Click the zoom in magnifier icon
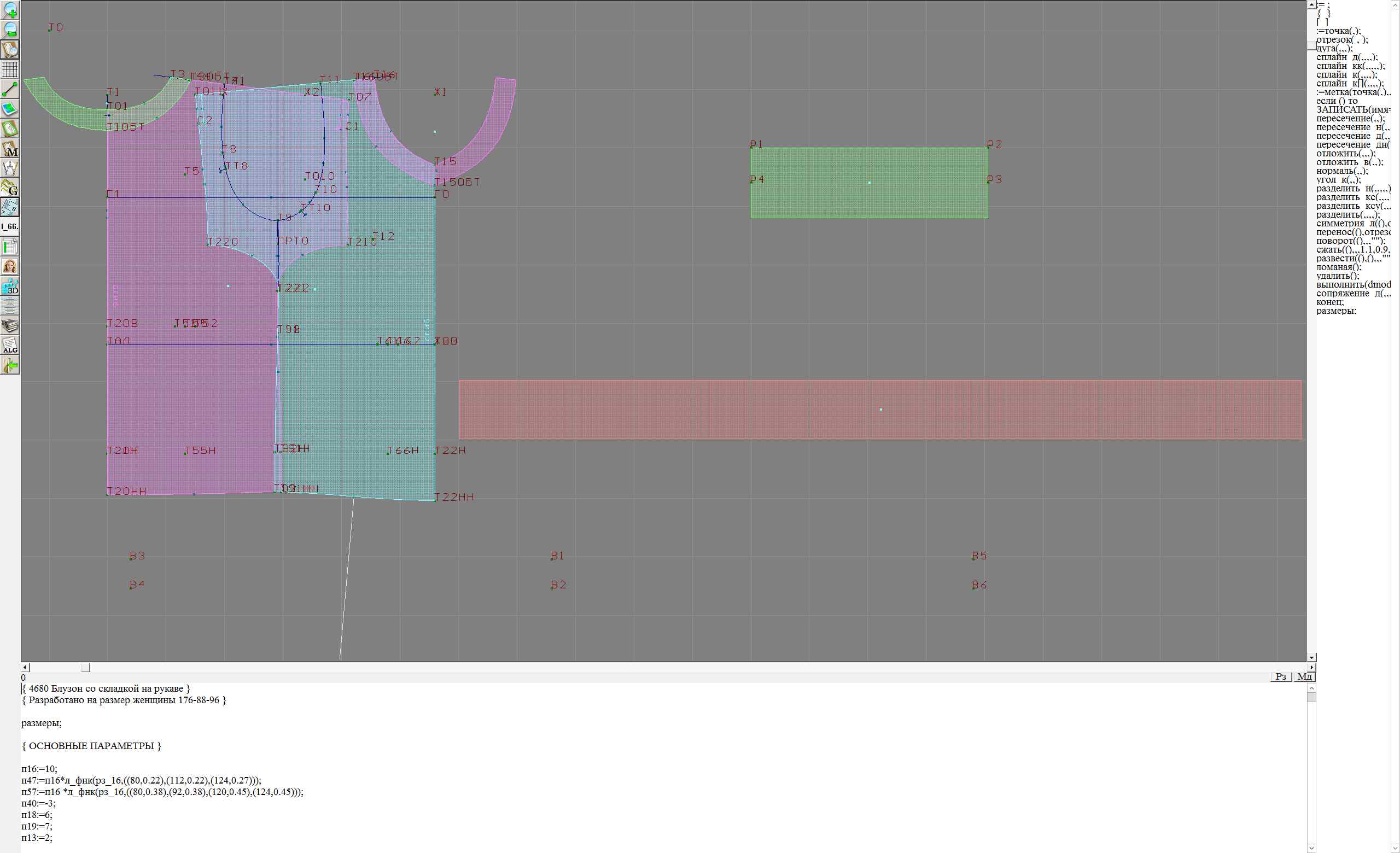 10,10
